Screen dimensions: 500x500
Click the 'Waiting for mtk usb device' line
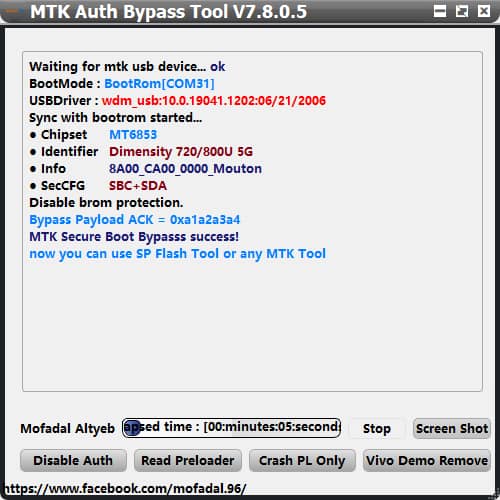127,67
